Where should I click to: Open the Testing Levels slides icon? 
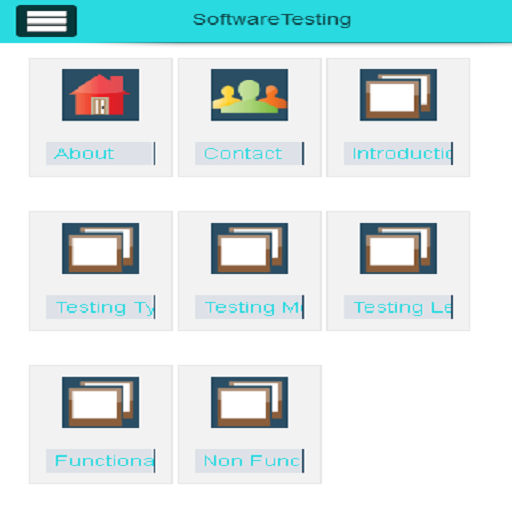click(398, 249)
